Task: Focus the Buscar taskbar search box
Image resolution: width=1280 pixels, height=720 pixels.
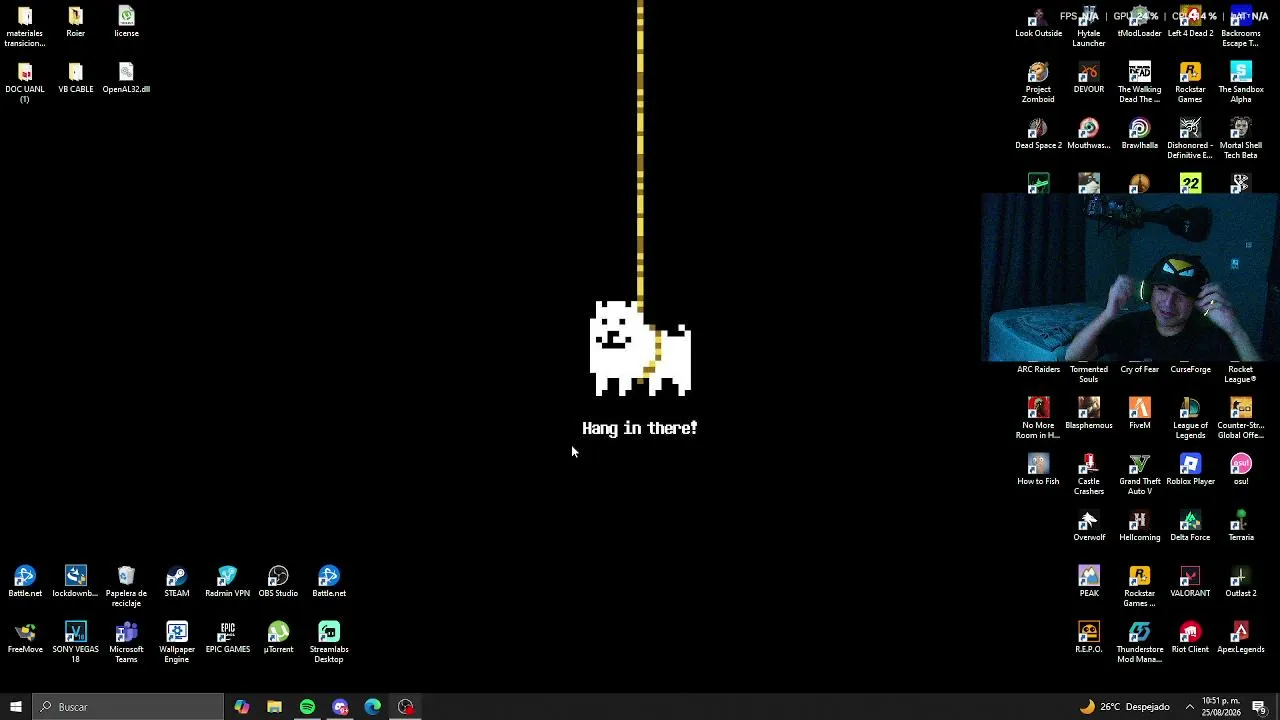Action: 128,707
